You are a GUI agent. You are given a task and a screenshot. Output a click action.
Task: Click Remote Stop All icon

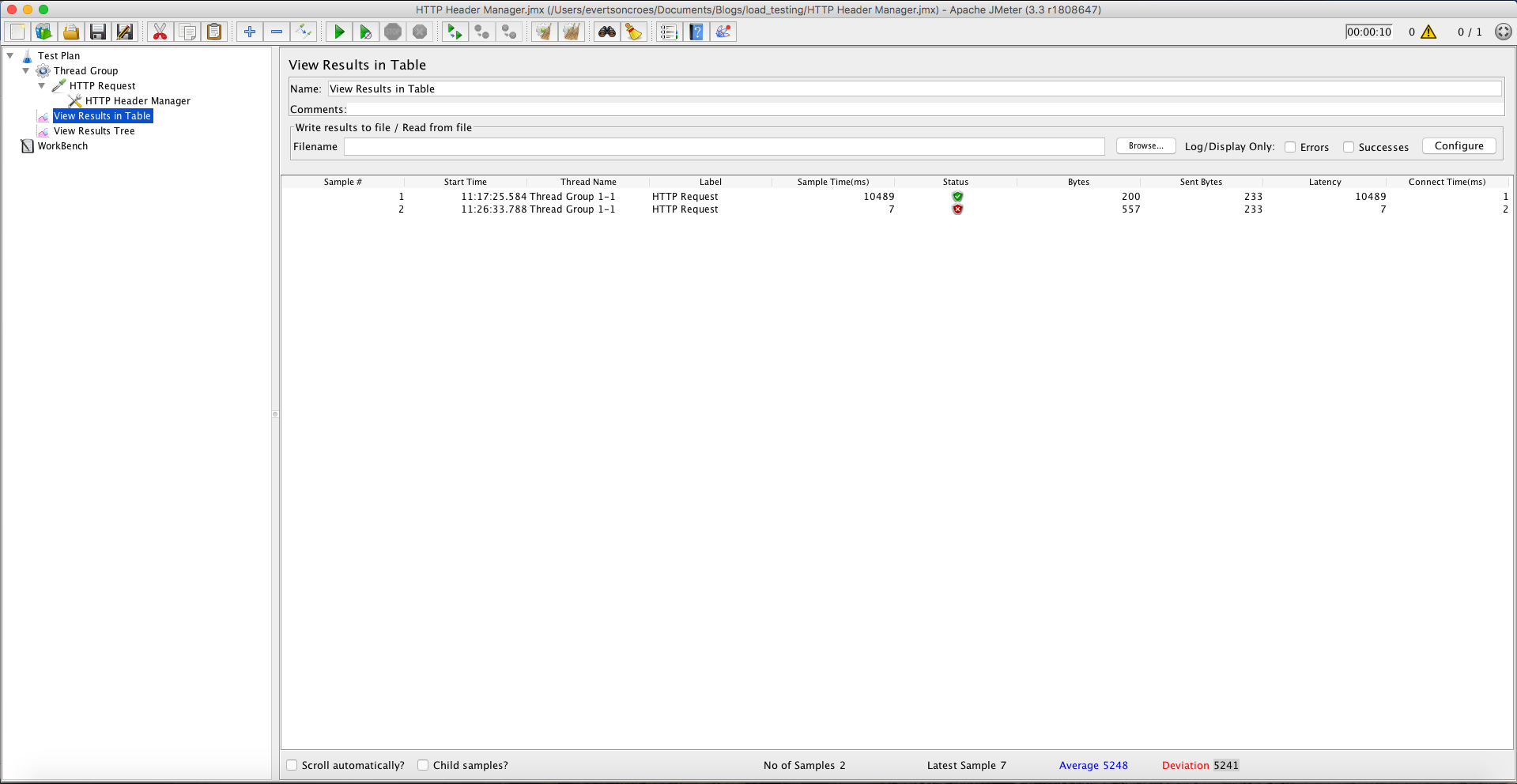[x=482, y=32]
